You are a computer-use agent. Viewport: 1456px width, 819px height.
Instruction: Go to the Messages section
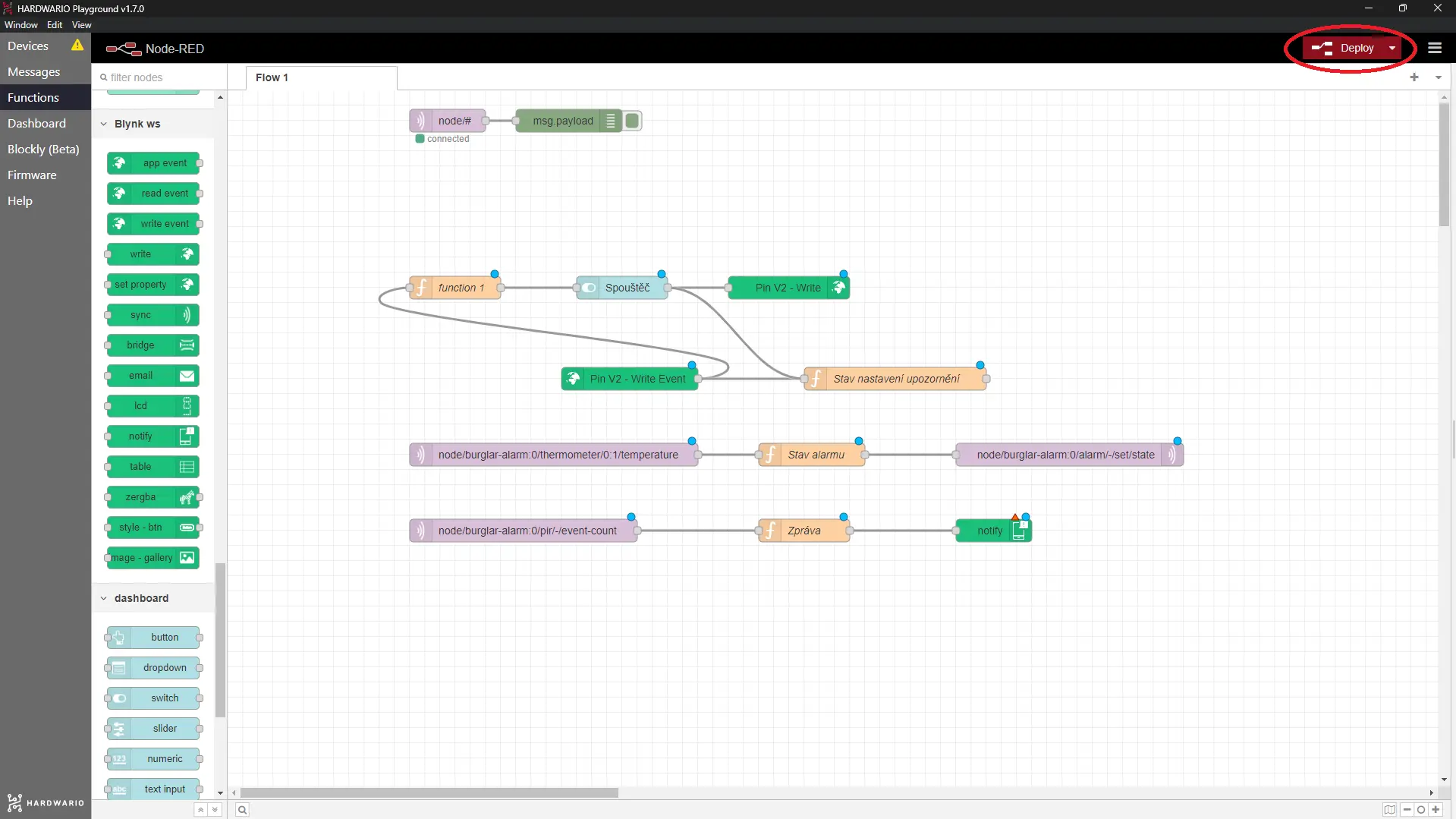(46, 72)
